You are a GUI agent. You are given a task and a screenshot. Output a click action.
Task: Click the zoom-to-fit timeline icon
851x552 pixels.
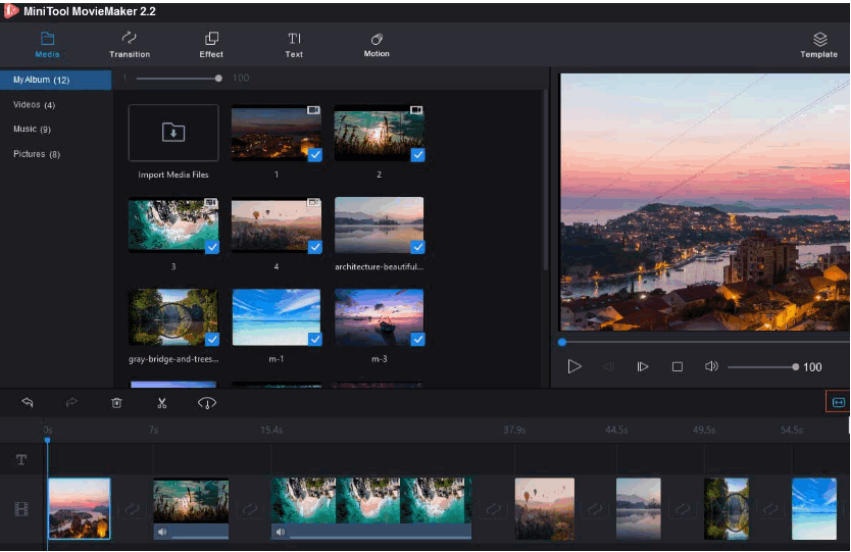coord(838,402)
